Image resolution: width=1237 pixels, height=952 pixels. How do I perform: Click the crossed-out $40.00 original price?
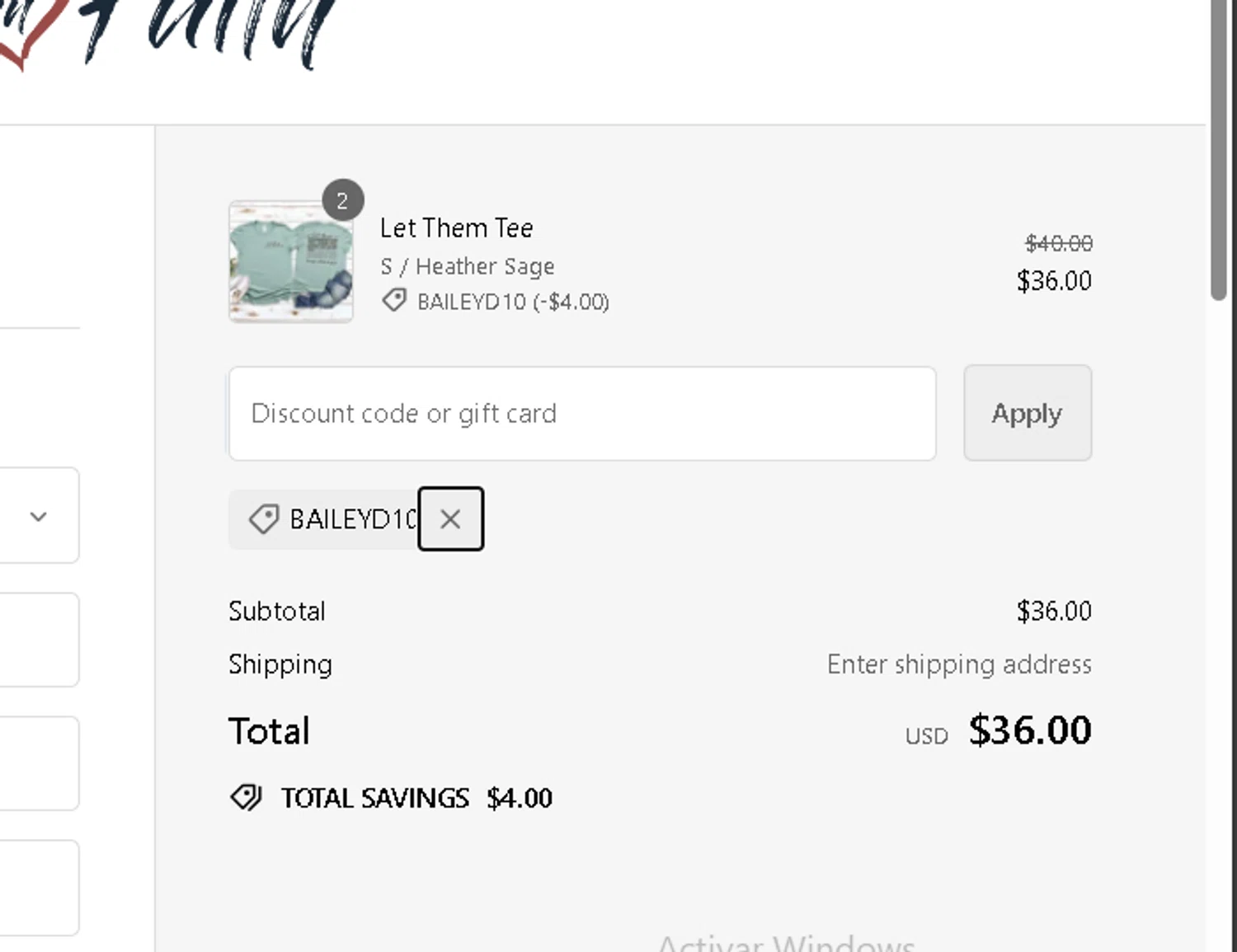point(1059,243)
